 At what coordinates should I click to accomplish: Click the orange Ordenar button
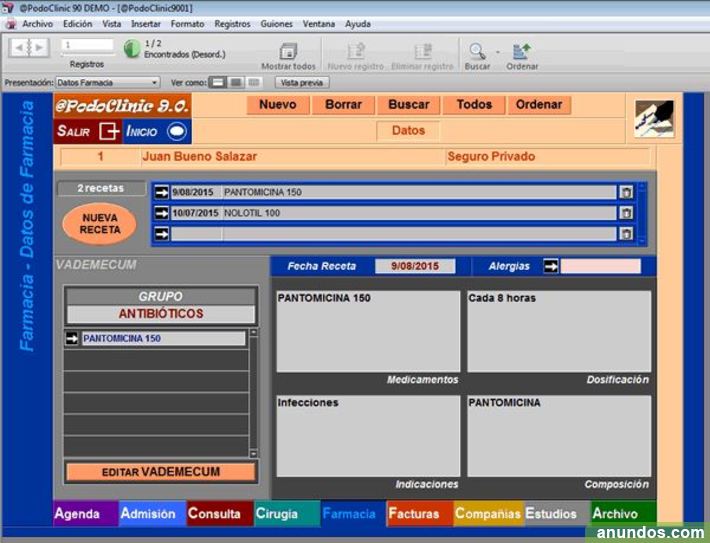tap(539, 105)
